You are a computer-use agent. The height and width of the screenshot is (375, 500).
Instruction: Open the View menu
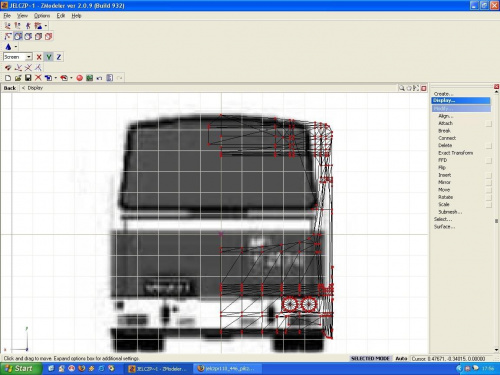[x=22, y=16]
